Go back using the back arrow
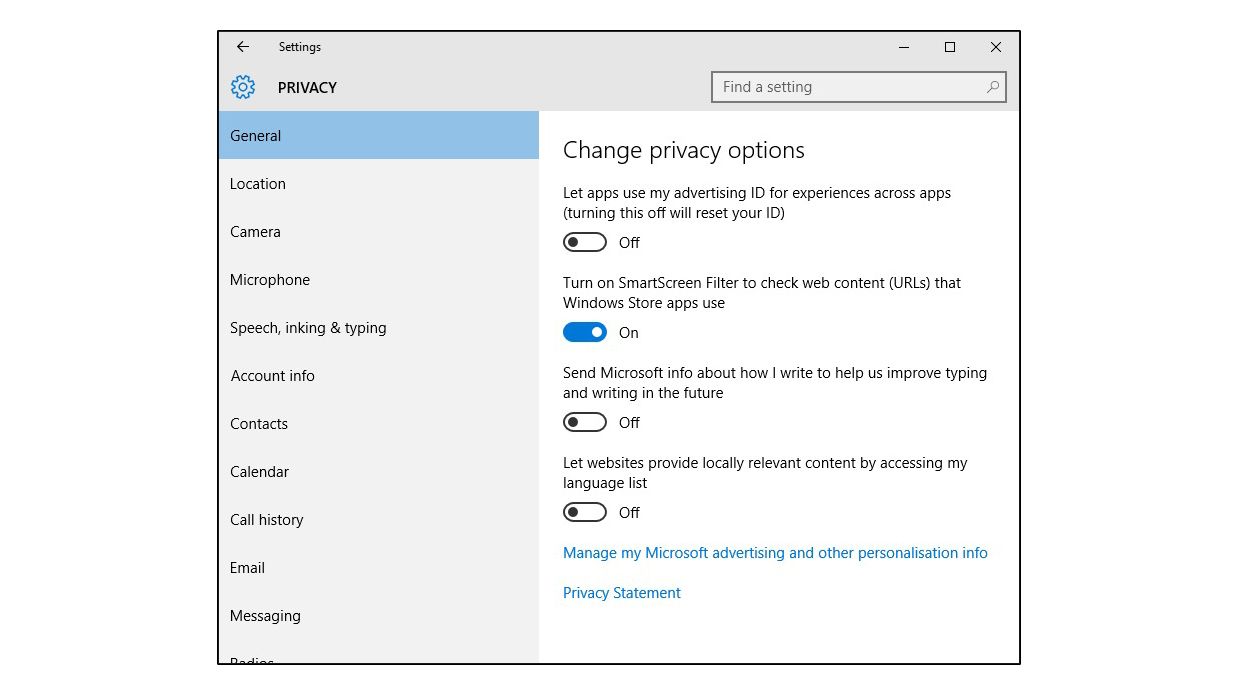 click(243, 47)
